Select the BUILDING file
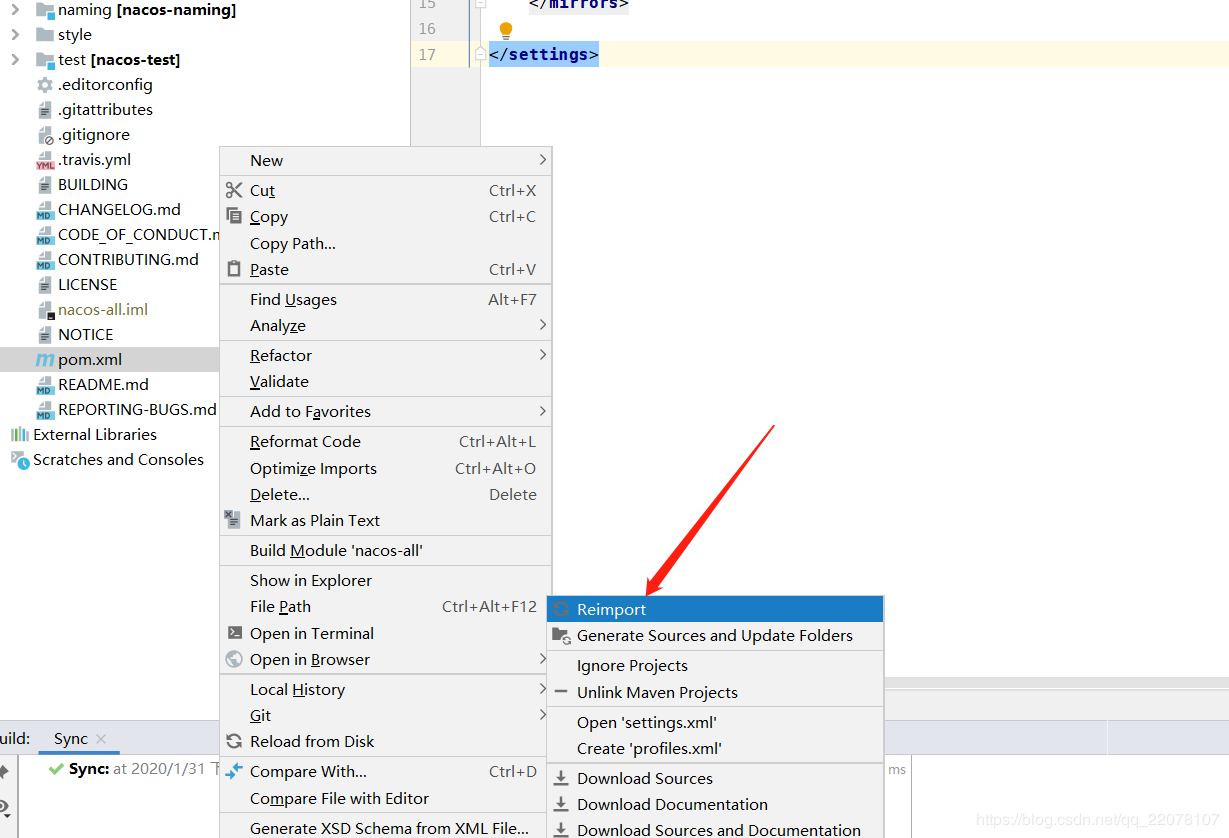 (93, 185)
